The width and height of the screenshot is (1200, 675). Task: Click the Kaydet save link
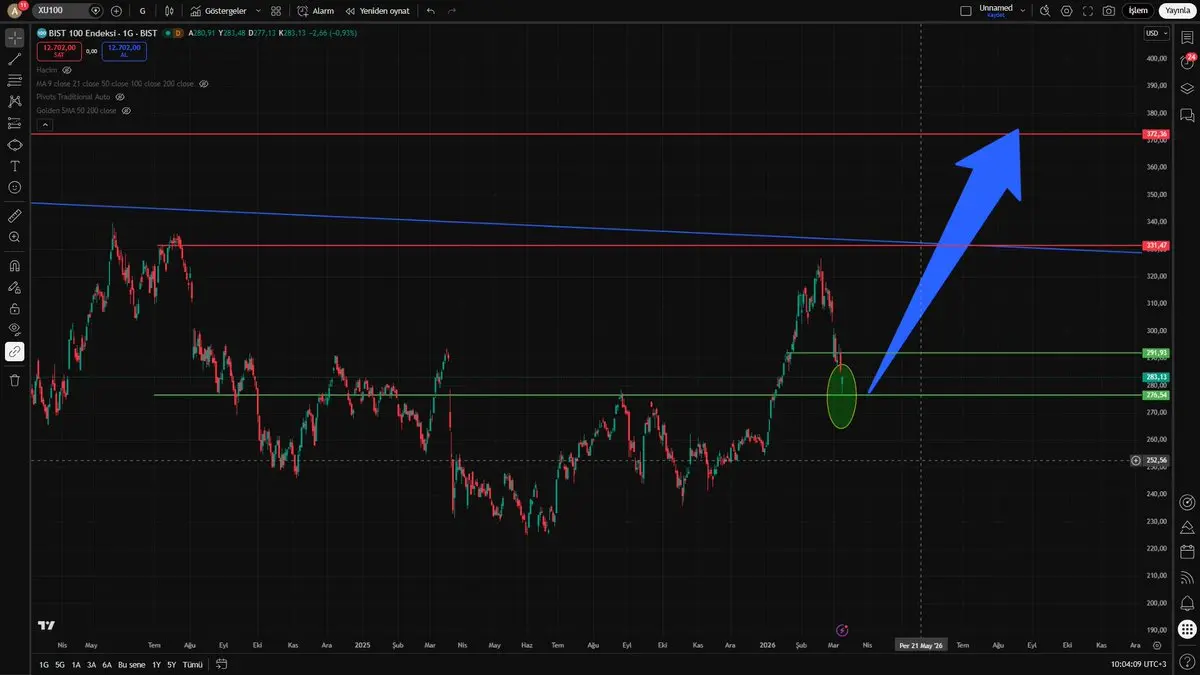click(x=995, y=15)
